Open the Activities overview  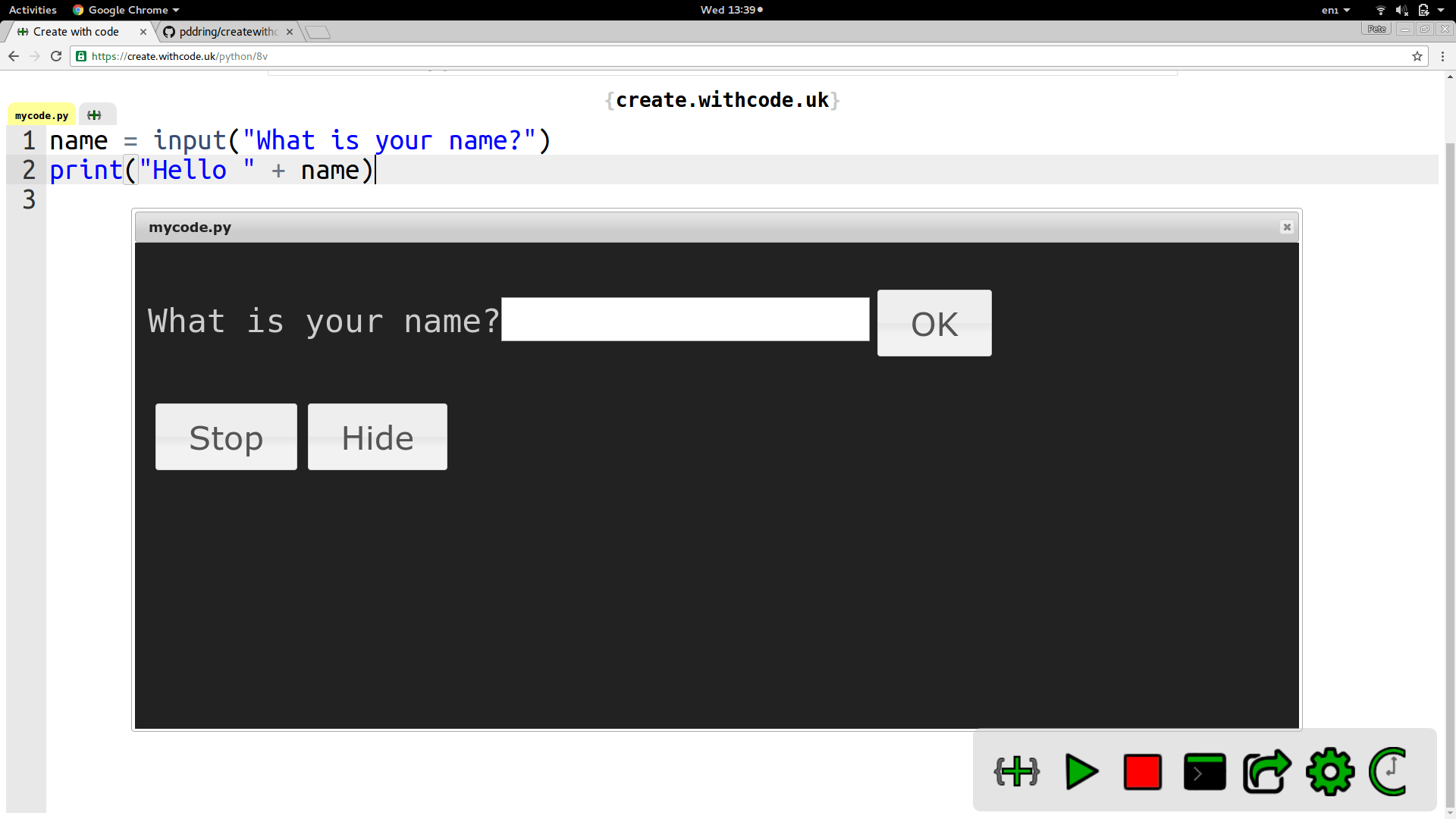click(x=33, y=10)
